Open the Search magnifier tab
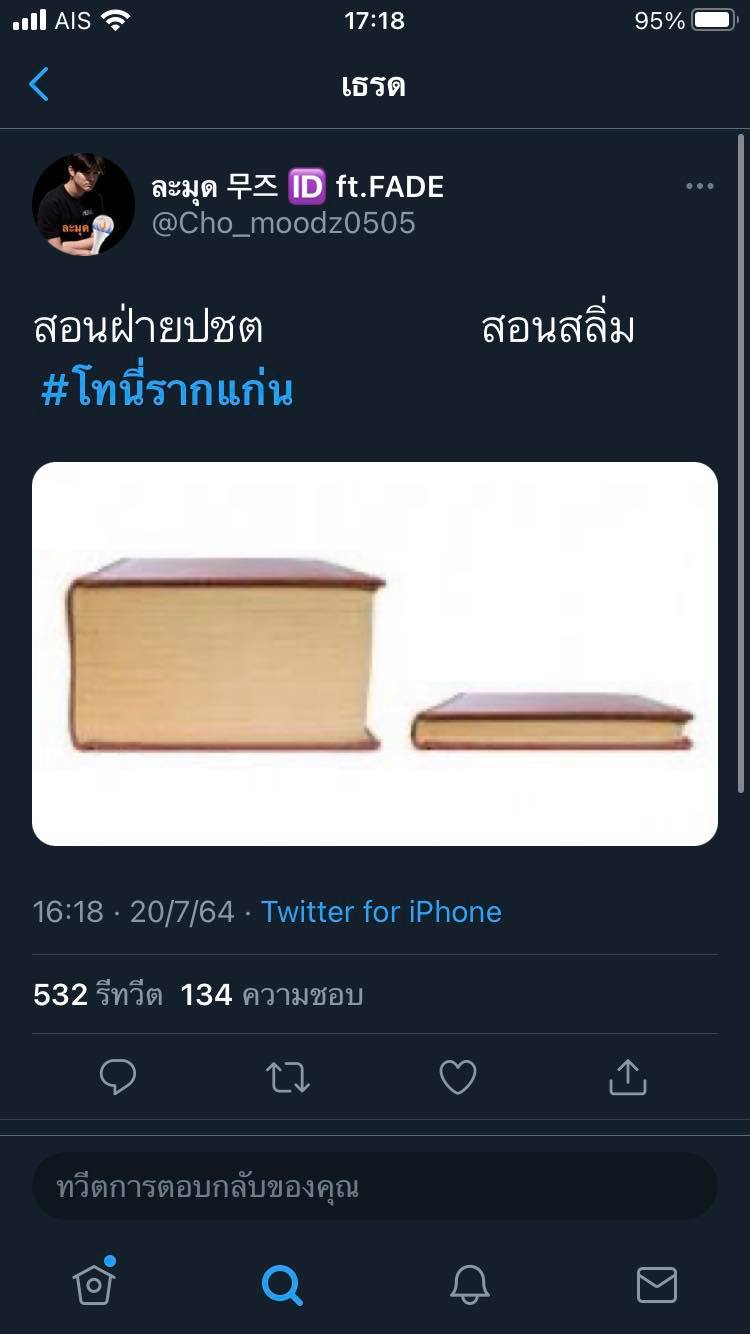The image size is (750, 1334). tap(282, 1284)
